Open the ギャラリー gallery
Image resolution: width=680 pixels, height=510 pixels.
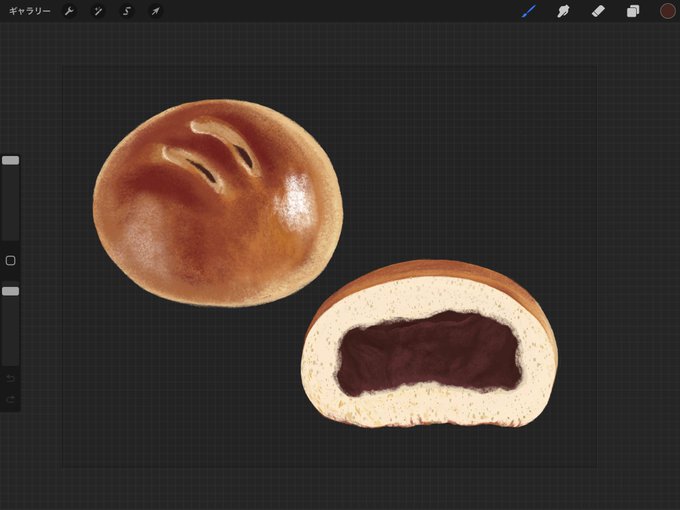point(29,11)
